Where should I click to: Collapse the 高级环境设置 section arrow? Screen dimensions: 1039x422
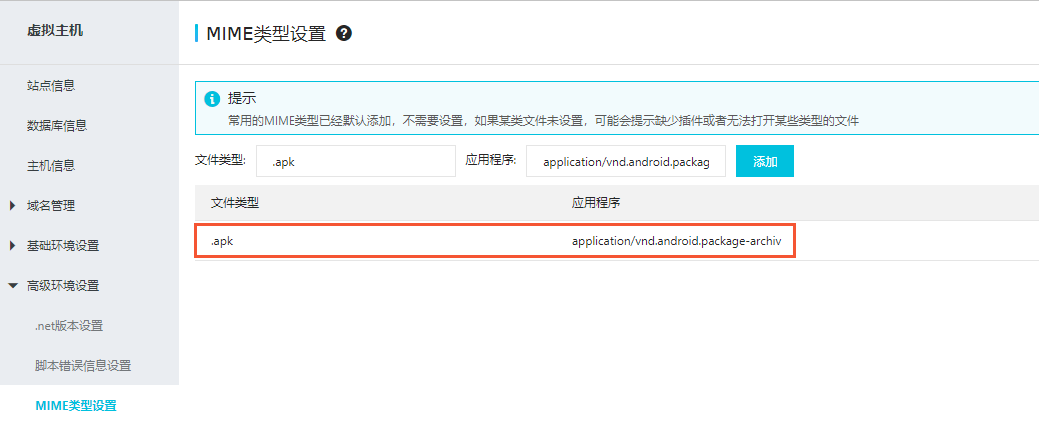pos(12,286)
